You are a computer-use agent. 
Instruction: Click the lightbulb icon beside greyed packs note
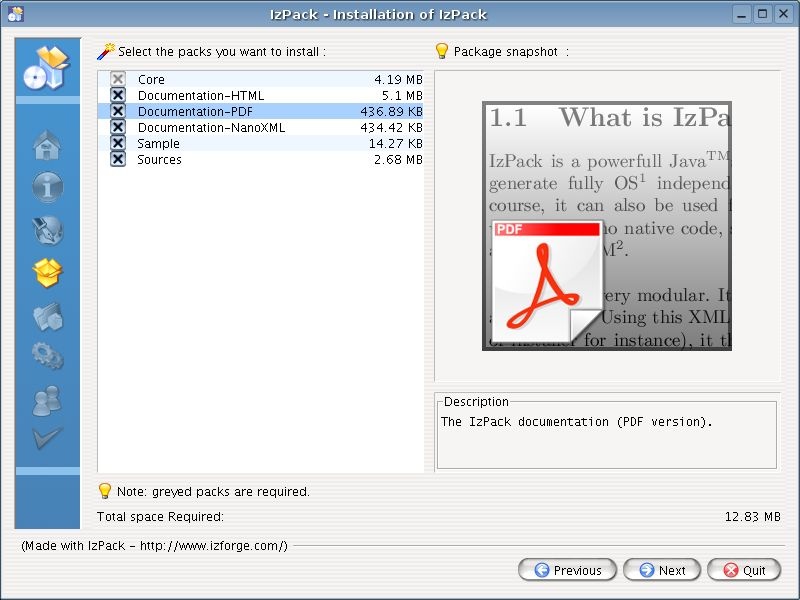pos(104,491)
